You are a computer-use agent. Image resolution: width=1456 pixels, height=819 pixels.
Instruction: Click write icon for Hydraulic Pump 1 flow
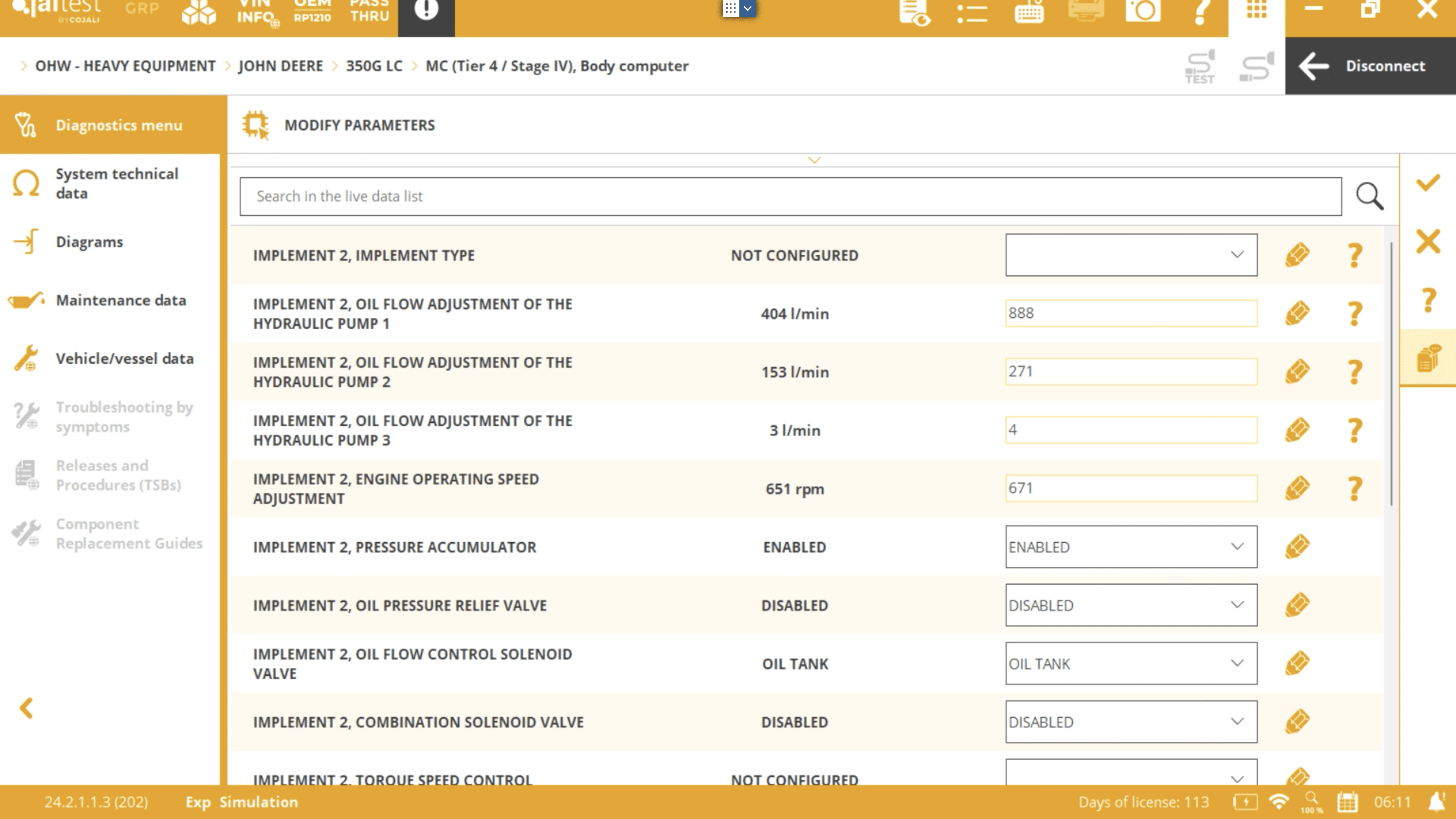pyautogui.click(x=1297, y=313)
